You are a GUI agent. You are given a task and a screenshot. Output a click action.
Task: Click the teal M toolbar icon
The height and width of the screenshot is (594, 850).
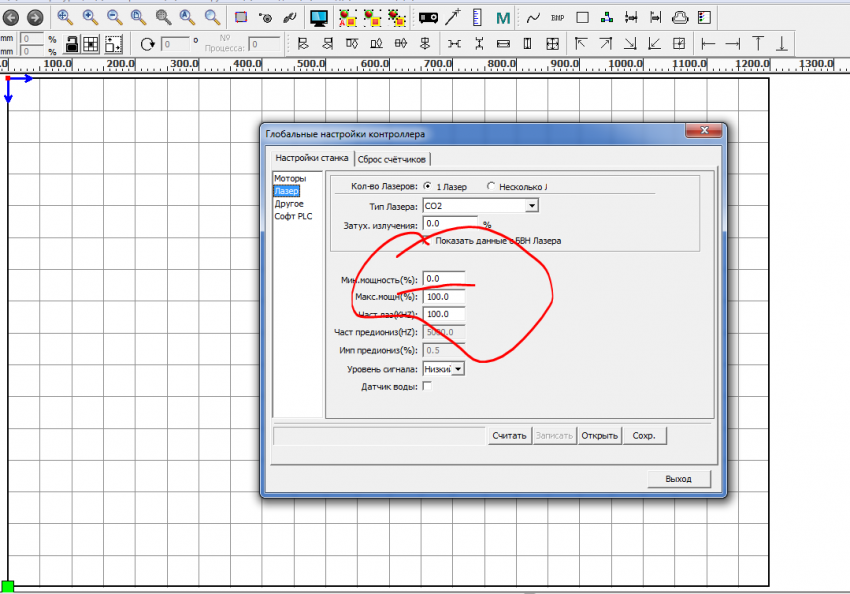click(x=502, y=17)
